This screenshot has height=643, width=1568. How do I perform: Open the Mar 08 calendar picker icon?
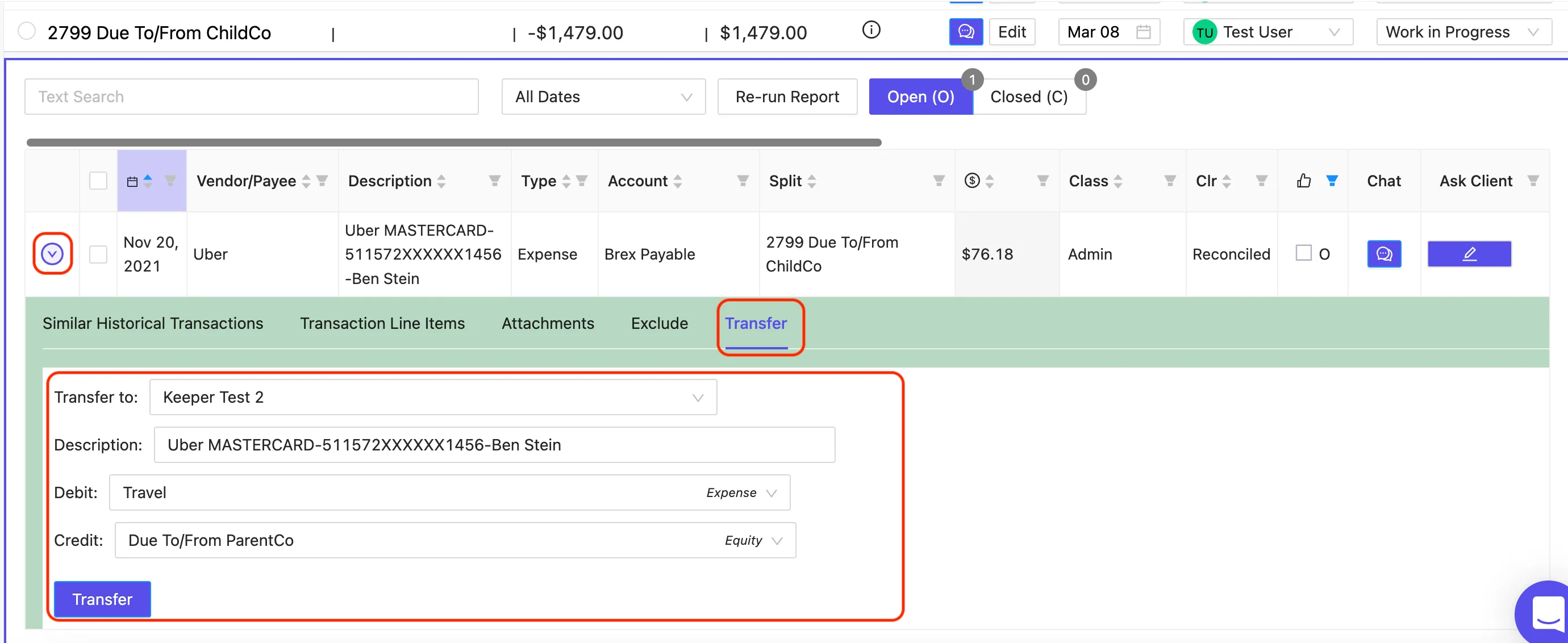tap(1144, 32)
